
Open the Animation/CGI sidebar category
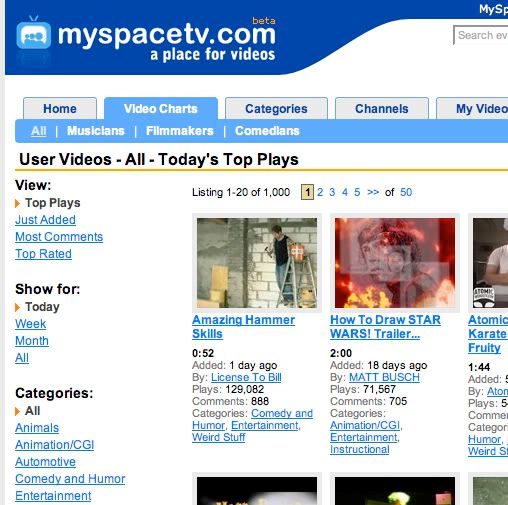pyautogui.click(x=55, y=445)
